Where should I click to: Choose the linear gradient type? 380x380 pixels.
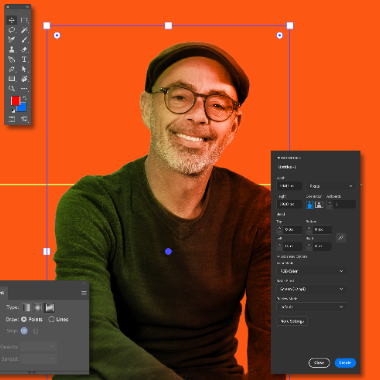[x=27, y=307]
